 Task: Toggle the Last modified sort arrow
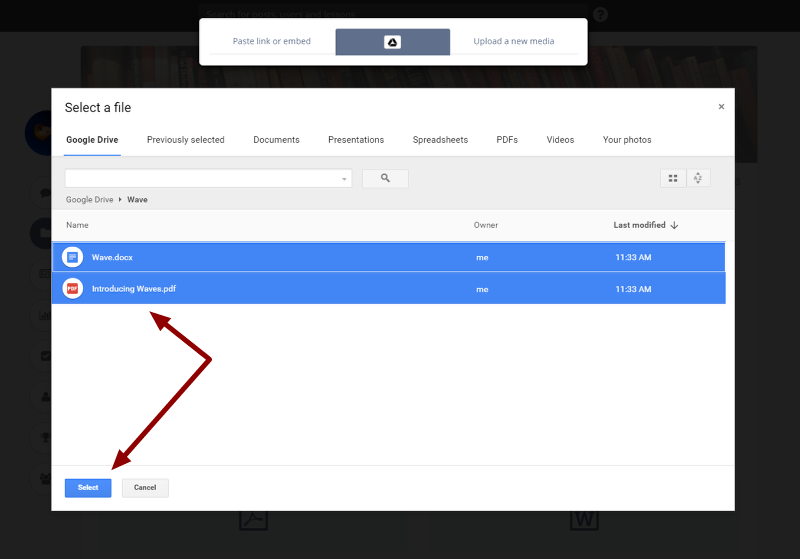click(x=674, y=225)
